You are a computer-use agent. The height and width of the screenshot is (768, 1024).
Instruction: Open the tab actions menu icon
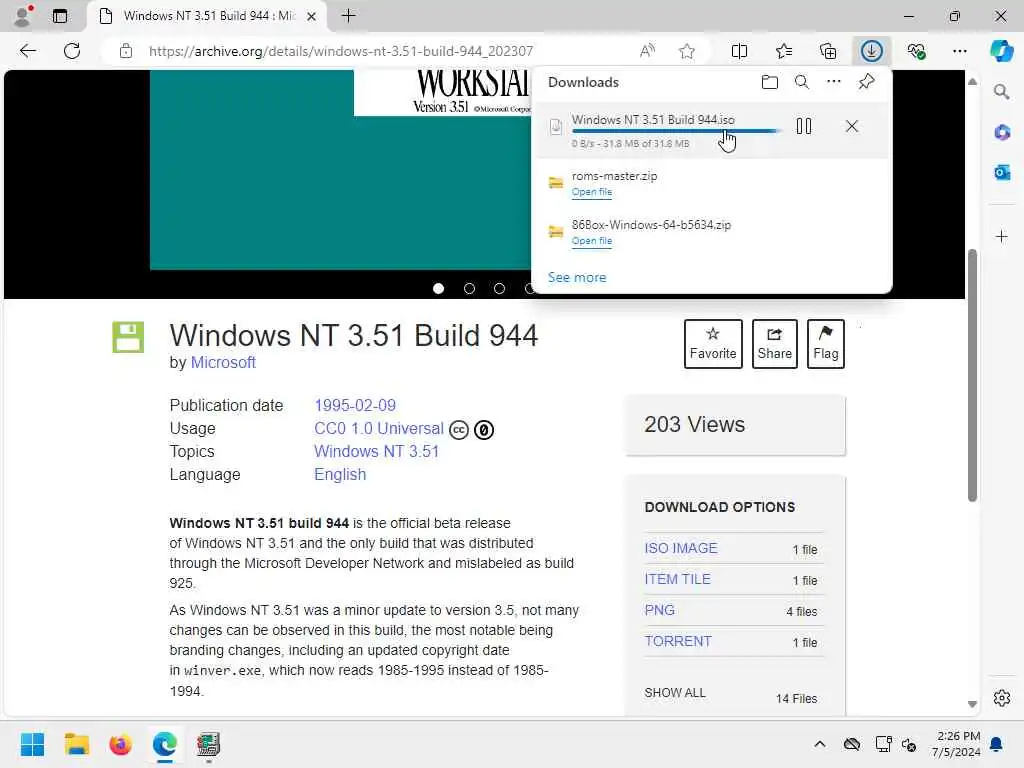60,16
